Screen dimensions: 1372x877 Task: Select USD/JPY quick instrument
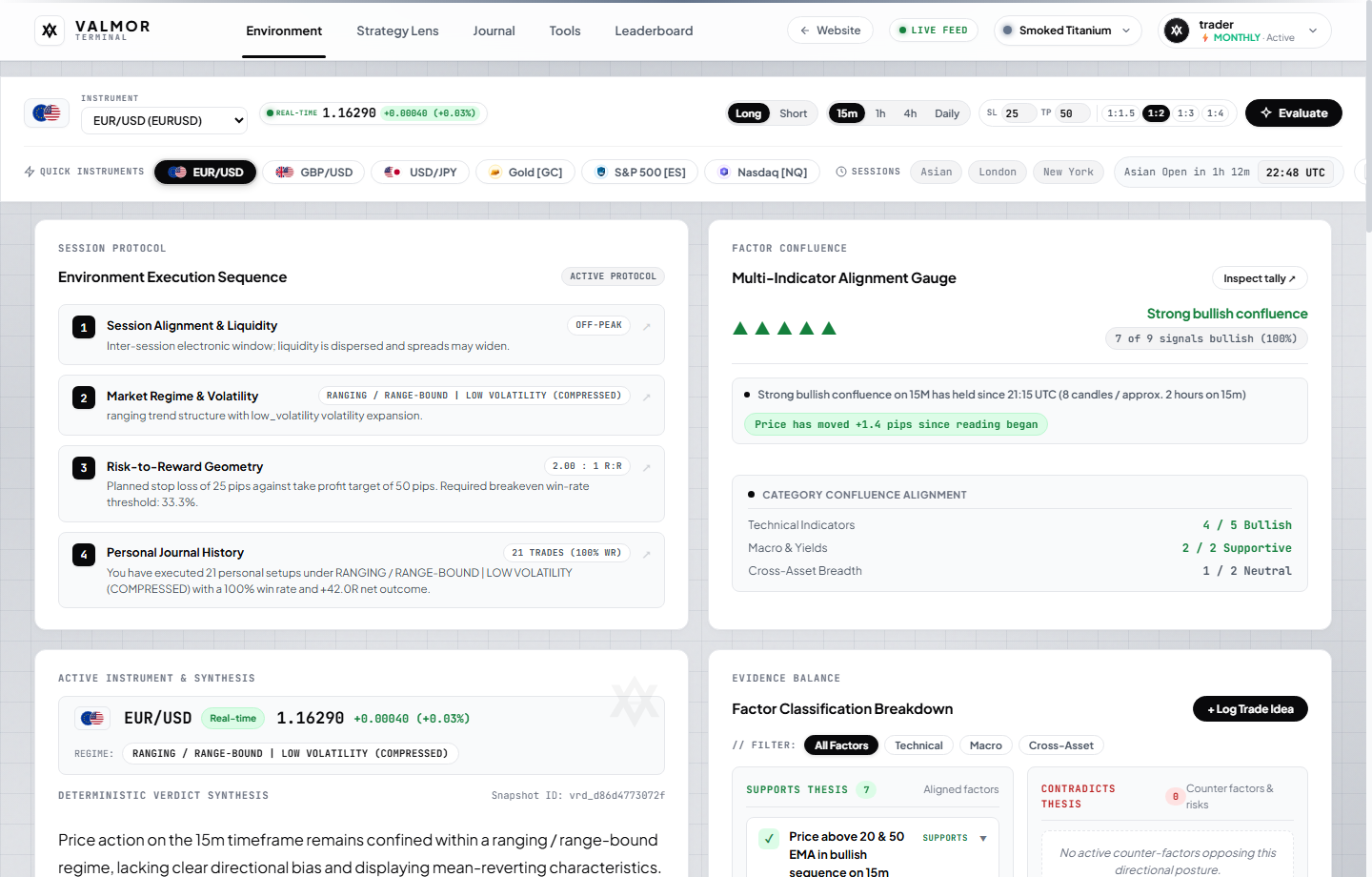pos(420,173)
